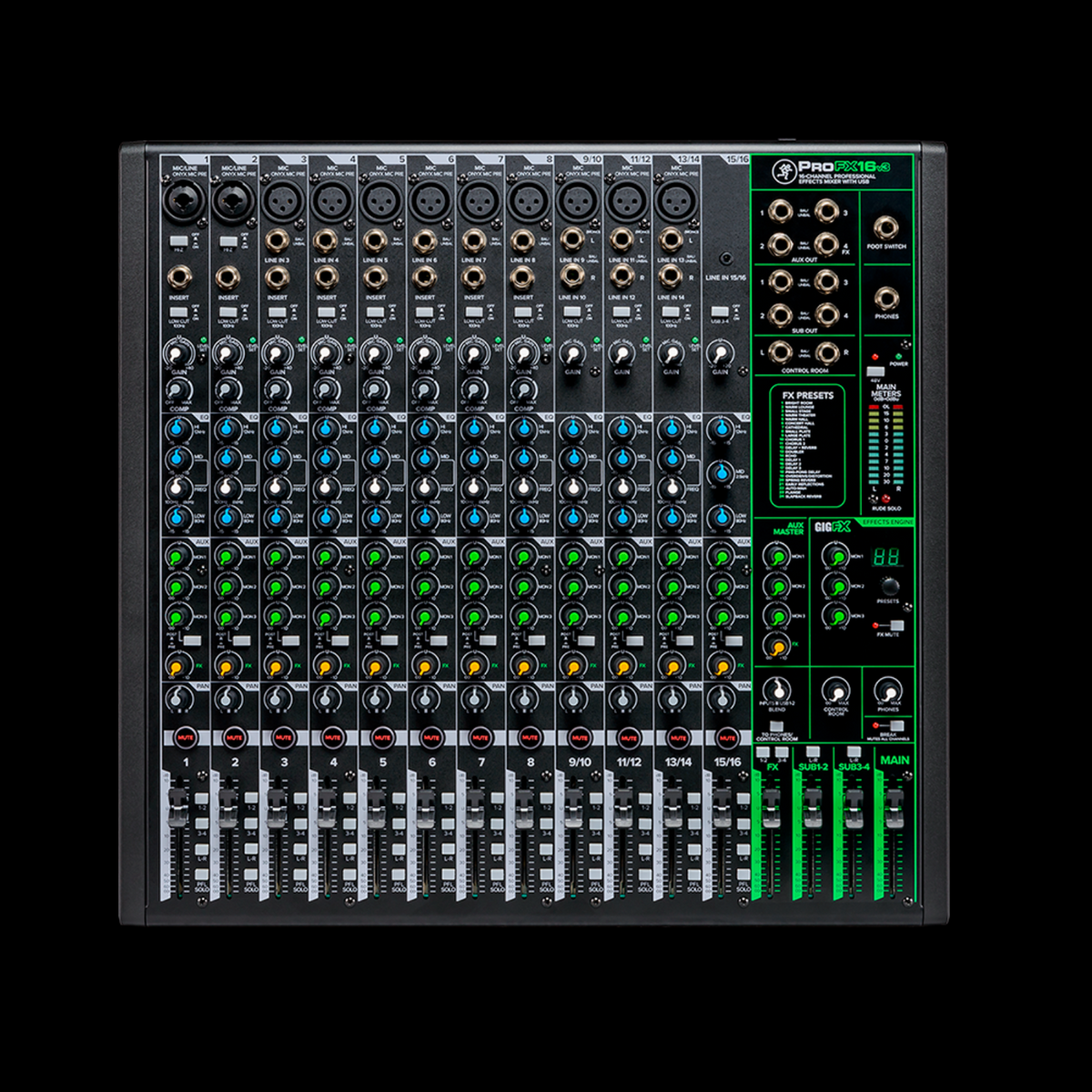This screenshot has width=1092, height=1092.
Task: Click the MAIN fader handle
Action: pos(895,803)
